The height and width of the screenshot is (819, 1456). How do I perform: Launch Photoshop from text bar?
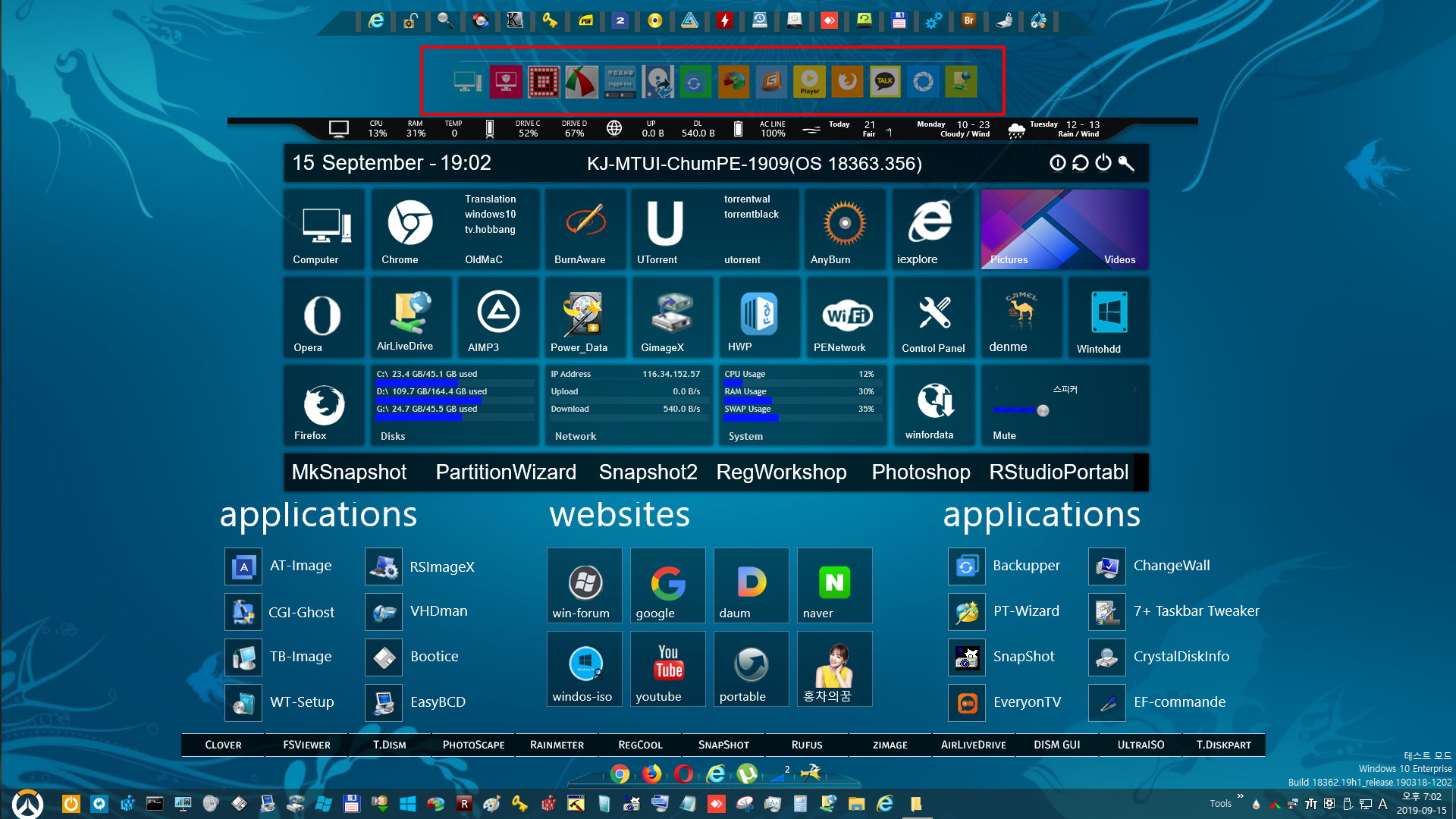921,472
